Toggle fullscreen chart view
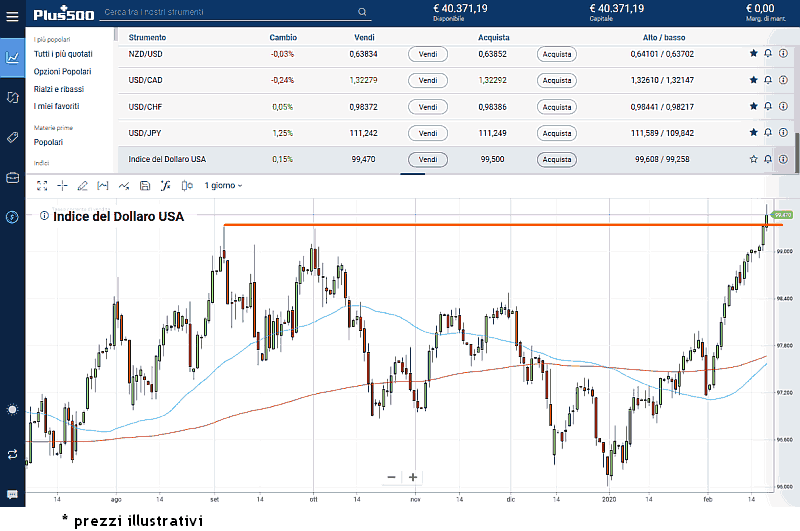The height and width of the screenshot is (531, 800). point(41,185)
